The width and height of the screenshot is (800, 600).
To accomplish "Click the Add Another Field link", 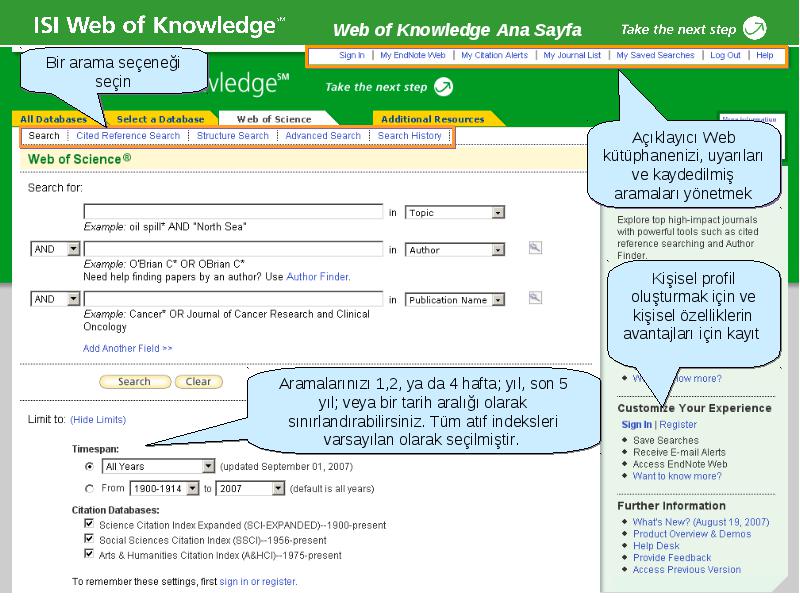I will (x=128, y=348).
